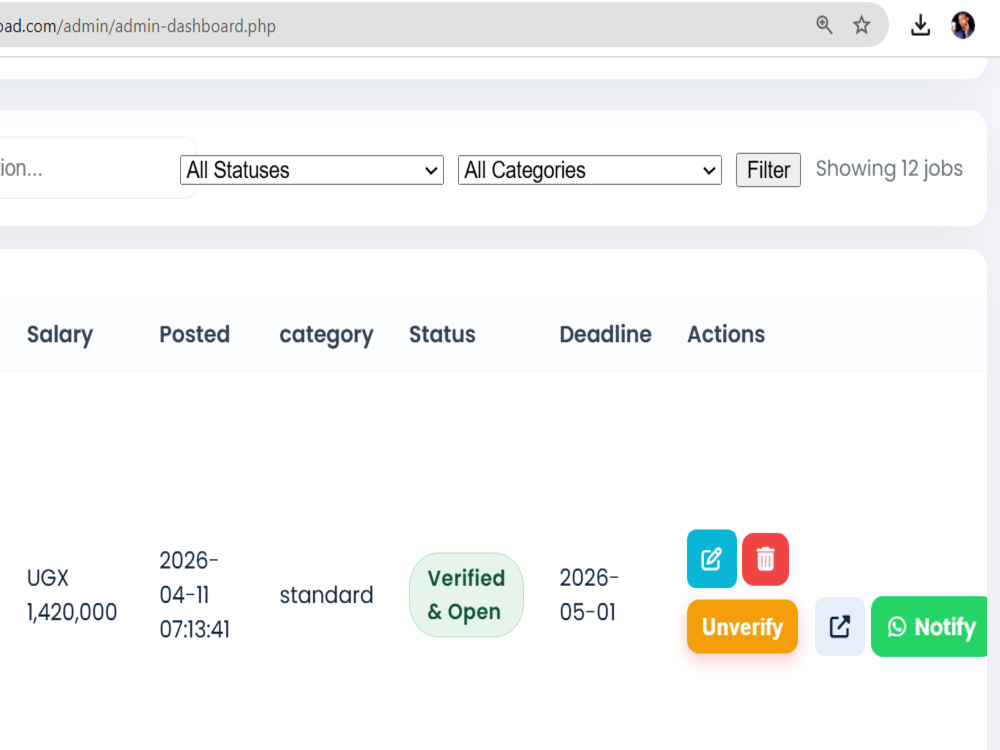Click the Posted column header
The width and height of the screenshot is (1000, 750).
tap(195, 334)
